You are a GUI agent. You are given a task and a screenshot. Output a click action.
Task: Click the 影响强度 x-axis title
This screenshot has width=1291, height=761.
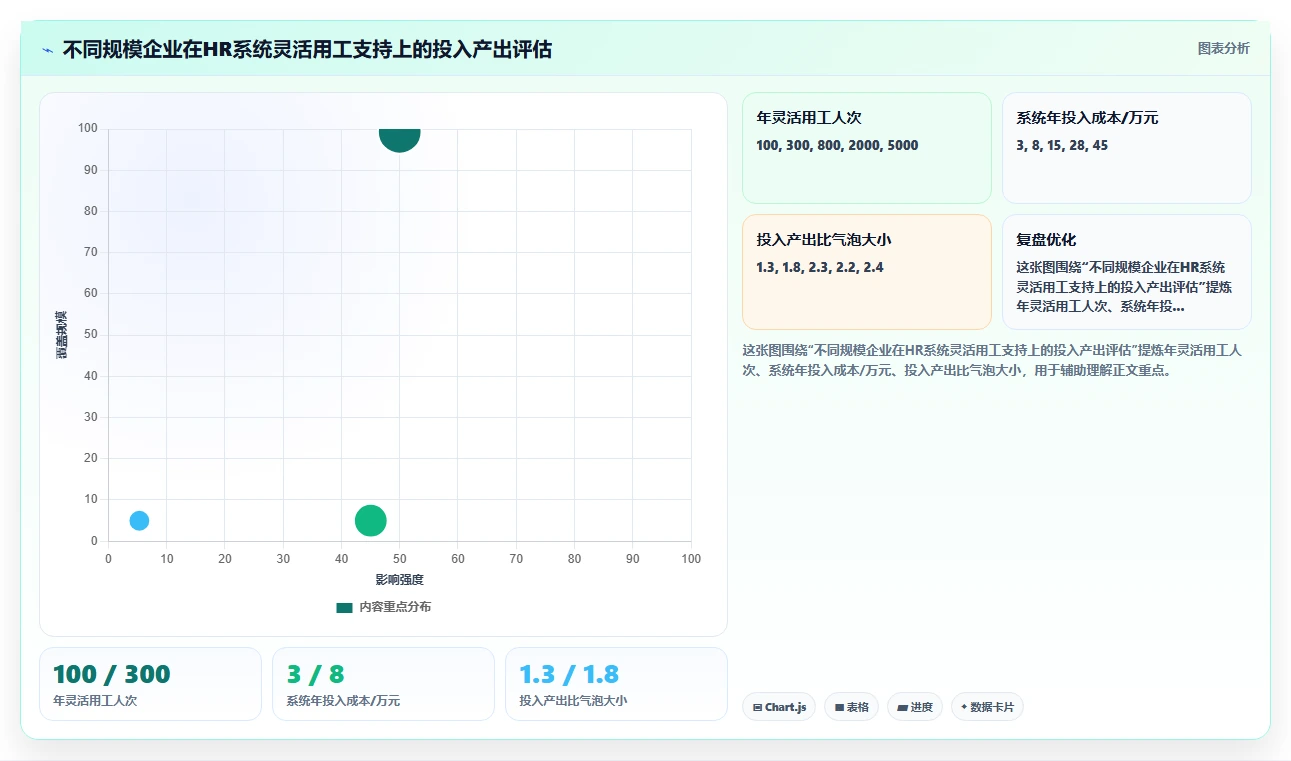(399, 580)
